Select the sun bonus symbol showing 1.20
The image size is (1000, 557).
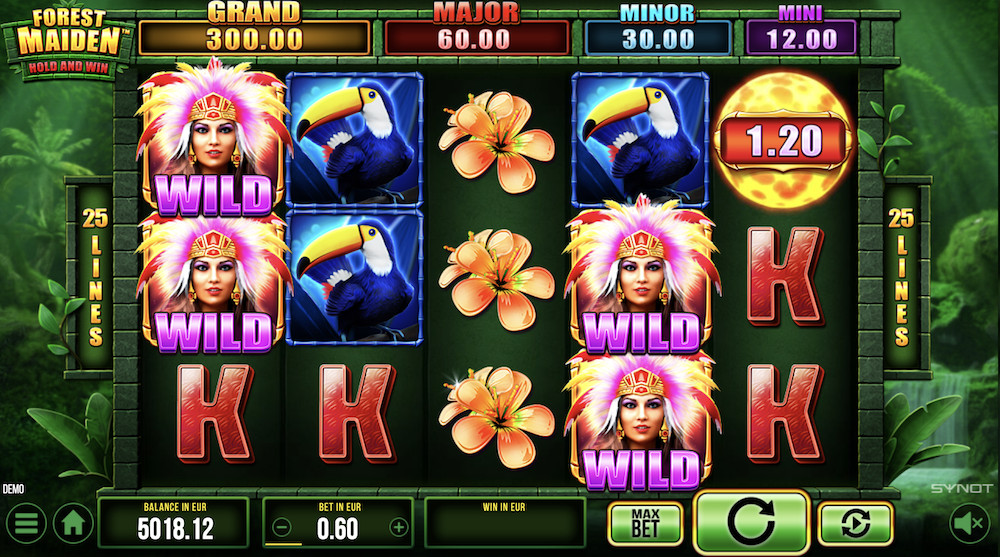[784, 138]
